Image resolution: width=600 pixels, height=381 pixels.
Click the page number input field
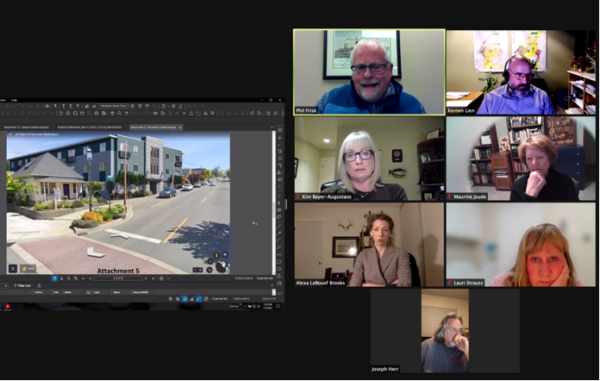[x=118, y=278]
